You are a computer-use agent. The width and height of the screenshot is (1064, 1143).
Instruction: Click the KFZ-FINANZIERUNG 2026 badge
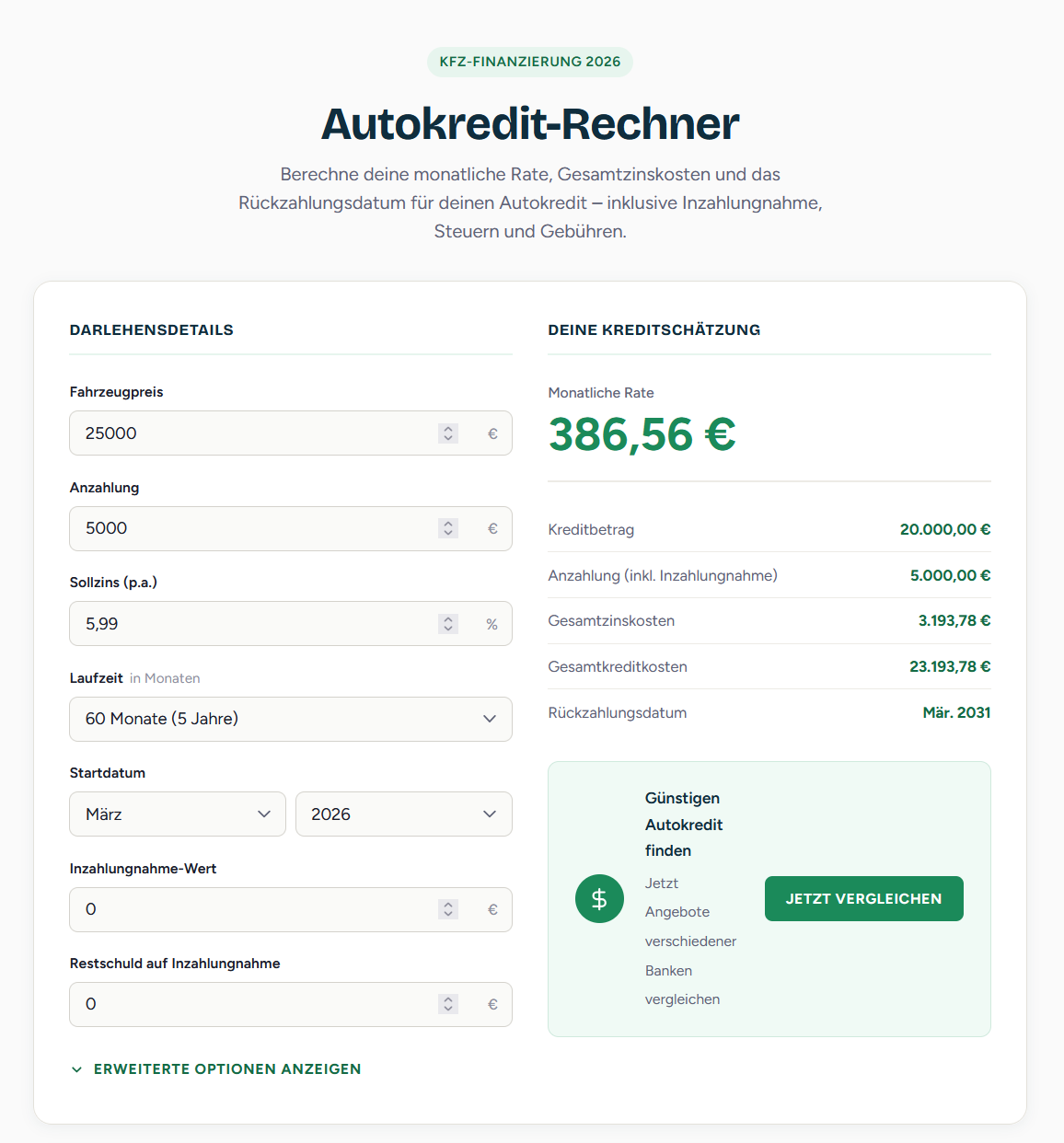pyautogui.click(x=530, y=62)
